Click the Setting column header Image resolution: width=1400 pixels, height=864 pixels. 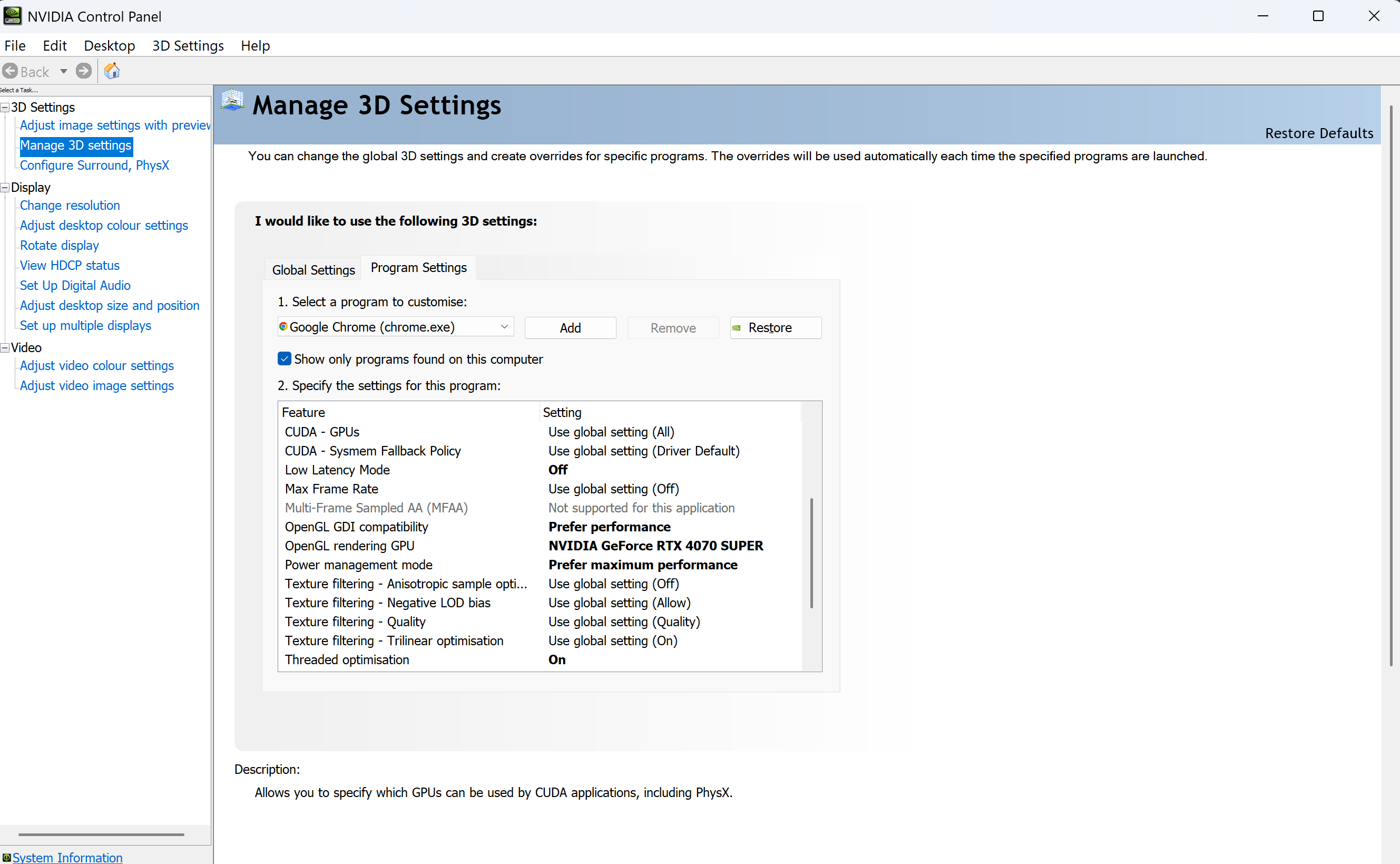pyautogui.click(x=671, y=413)
